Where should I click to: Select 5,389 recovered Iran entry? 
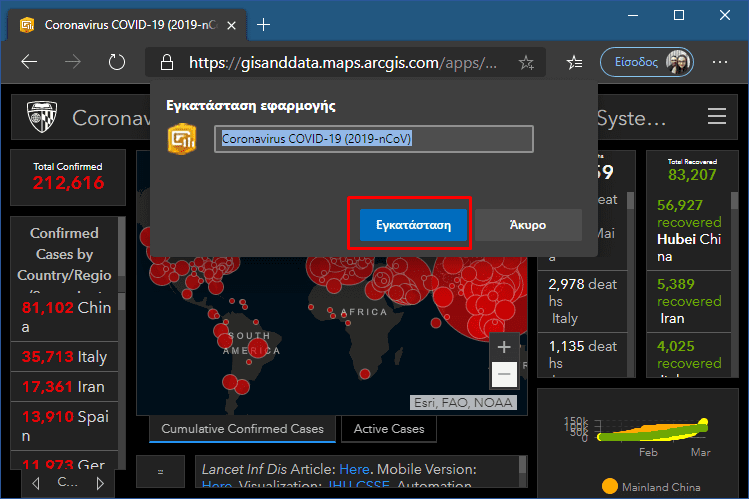coord(689,301)
